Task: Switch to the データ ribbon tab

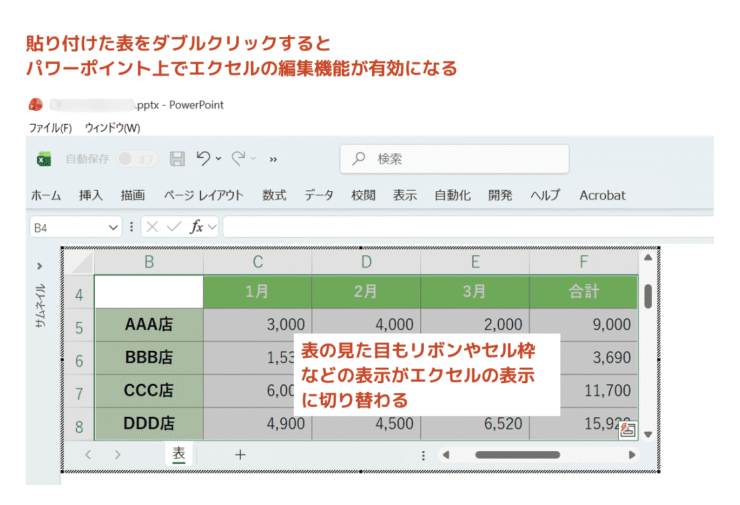Action: click(x=319, y=195)
